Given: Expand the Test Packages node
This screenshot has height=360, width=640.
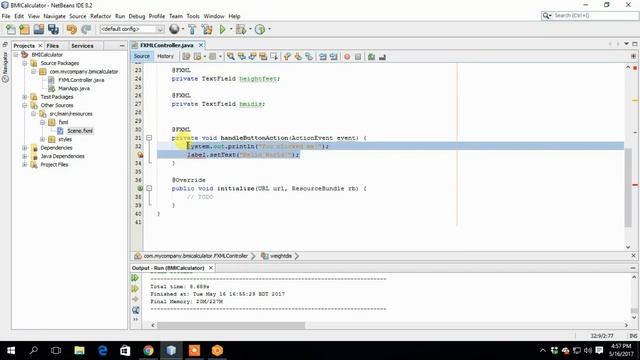Looking at the screenshot, I should pyautogui.click(x=25, y=97).
